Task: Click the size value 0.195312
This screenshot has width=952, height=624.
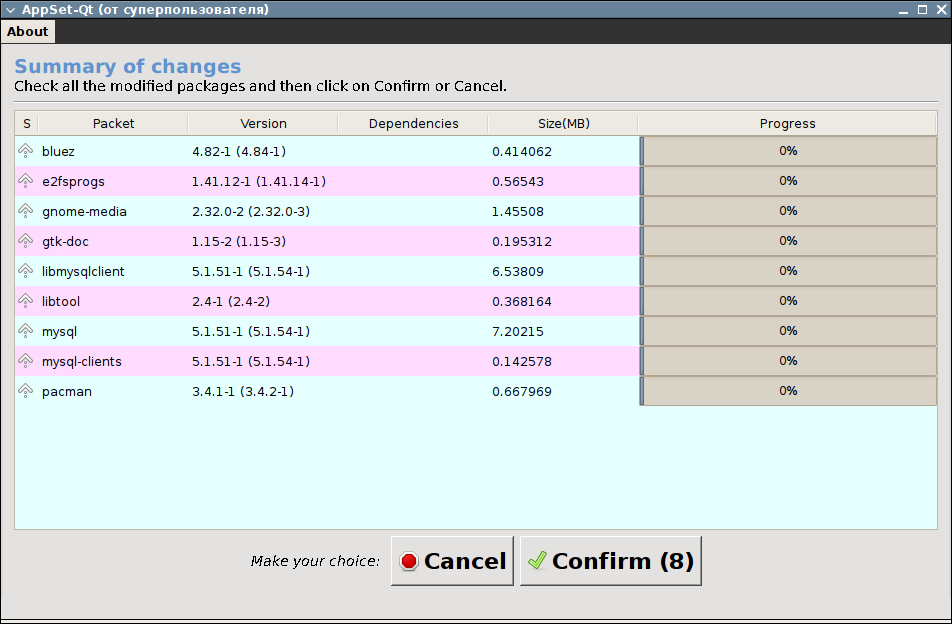Action: (x=522, y=242)
